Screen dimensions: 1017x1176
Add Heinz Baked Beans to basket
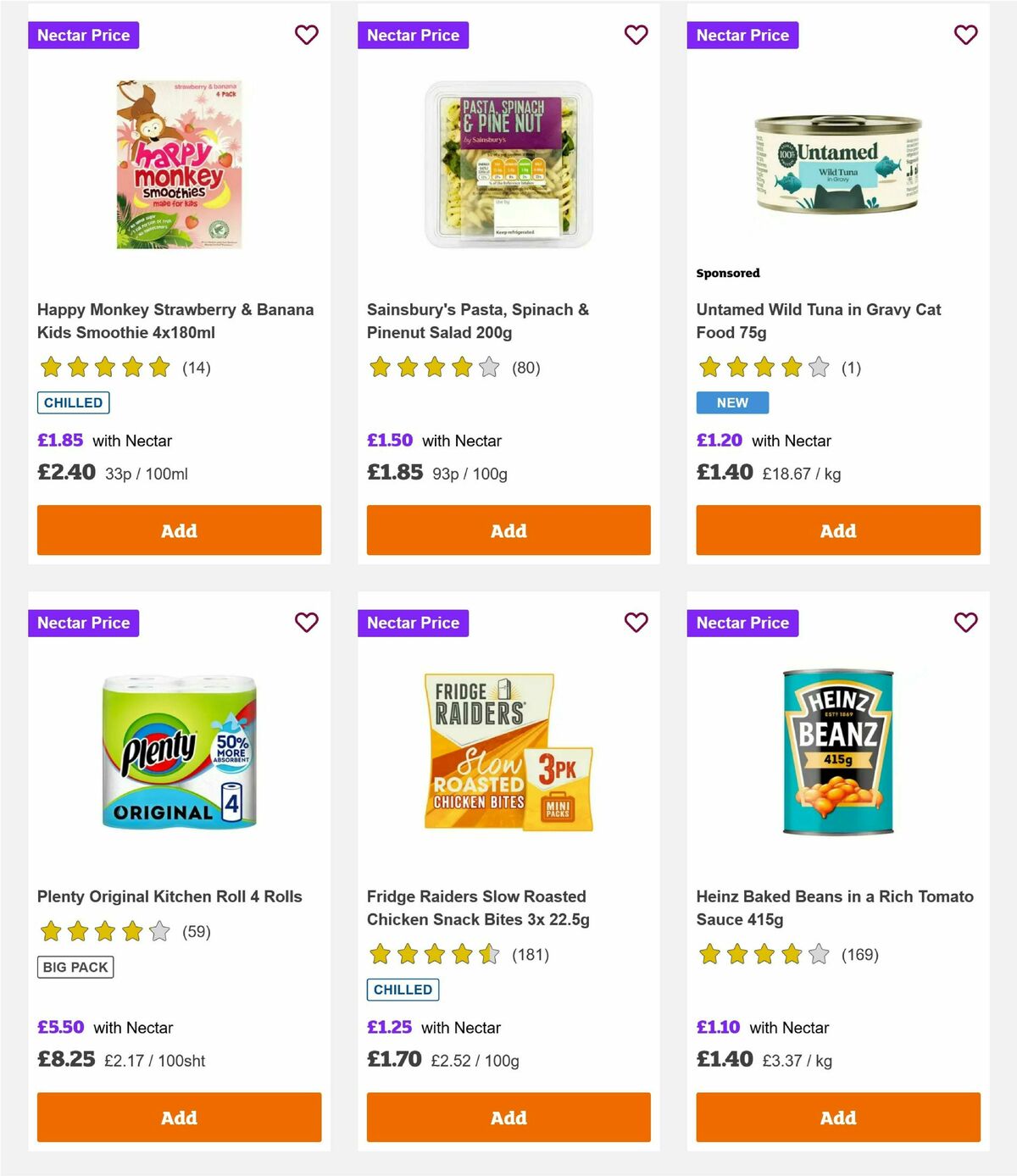pyautogui.click(x=837, y=1118)
